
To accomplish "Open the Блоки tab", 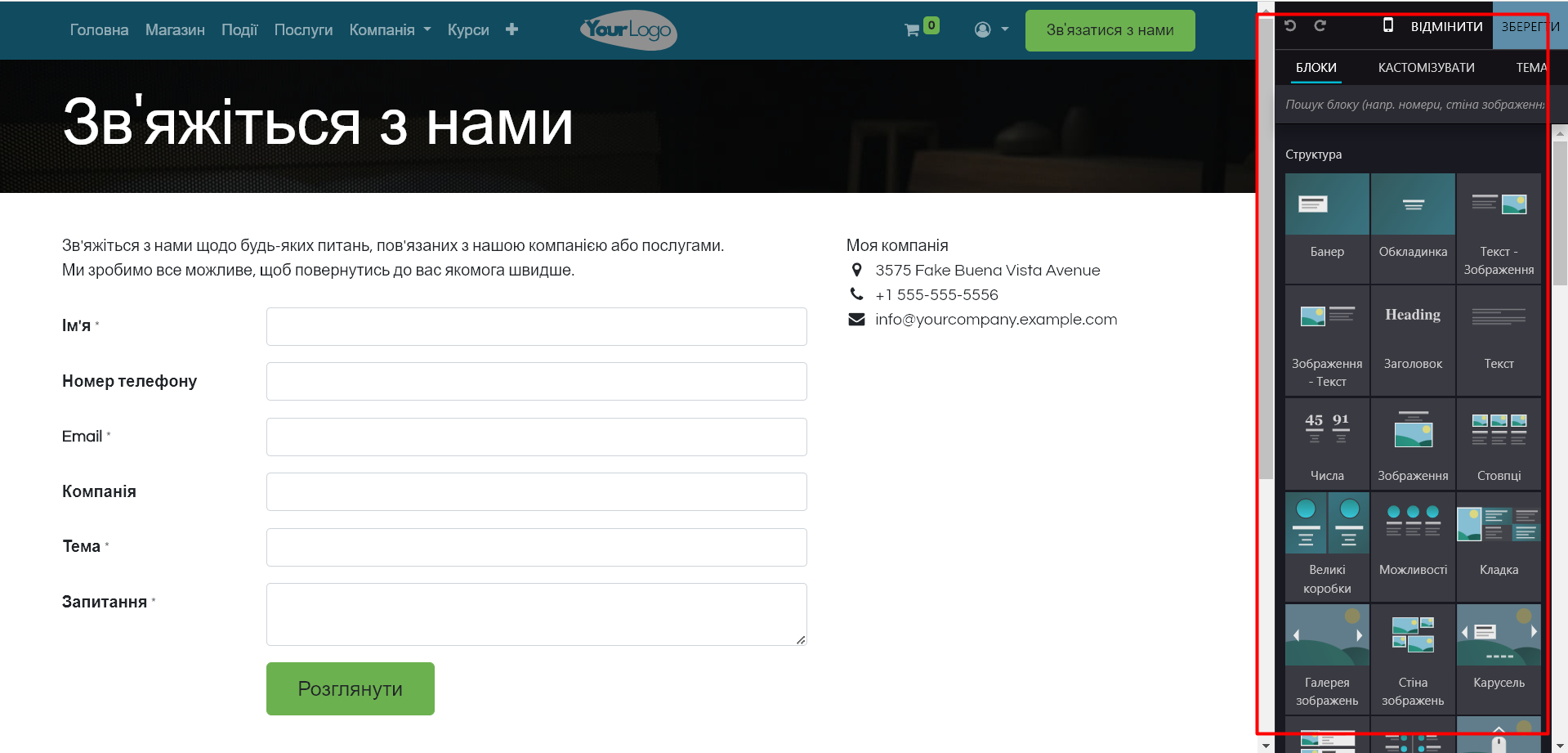I will tap(1316, 68).
